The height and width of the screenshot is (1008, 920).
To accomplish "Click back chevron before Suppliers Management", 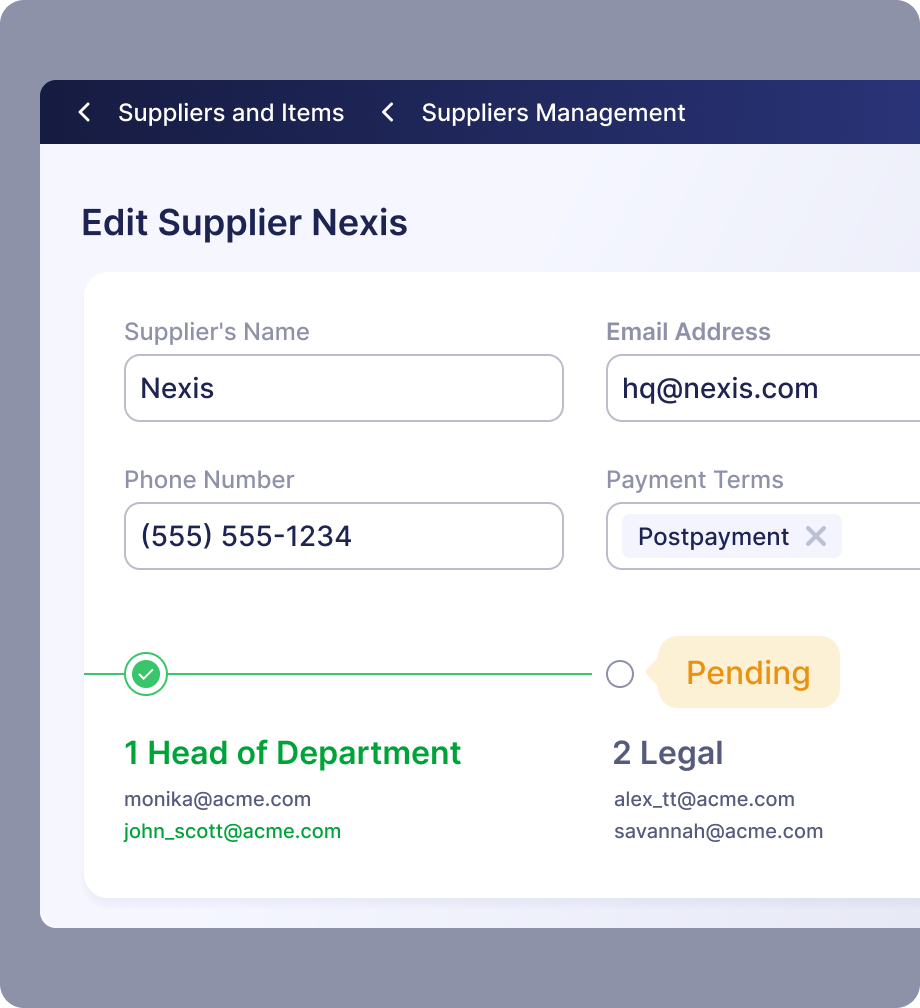I will pos(388,113).
